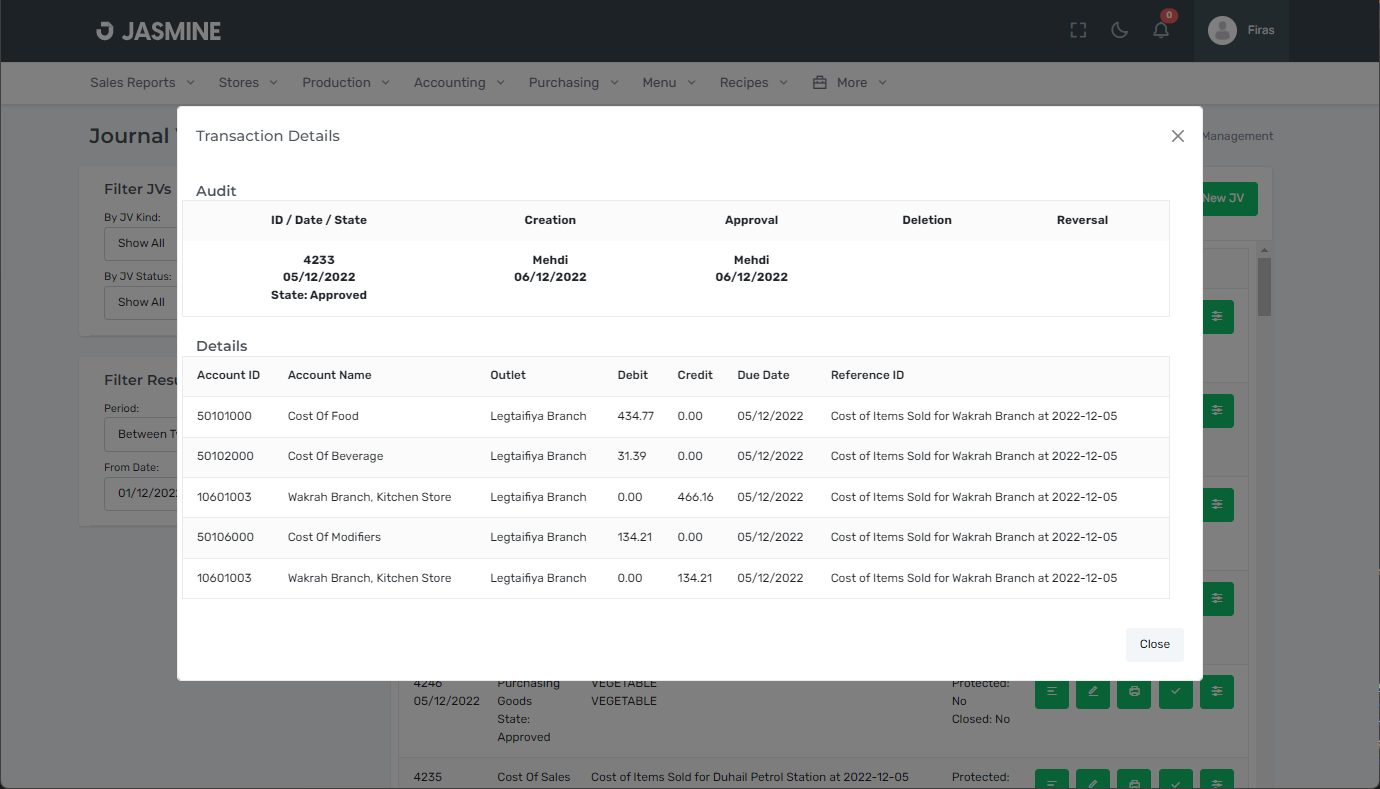The height and width of the screenshot is (789, 1380).
Task: View details of JV 4246 entry
Action: (x=1051, y=691)
